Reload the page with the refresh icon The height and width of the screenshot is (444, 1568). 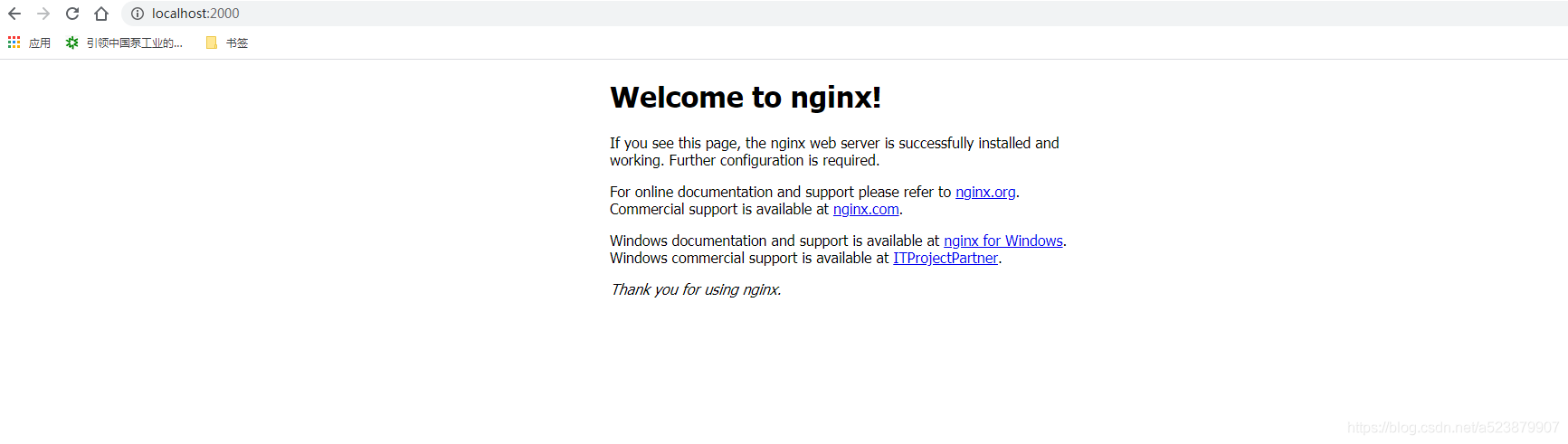pyautogui.click(x=72, y=14)
